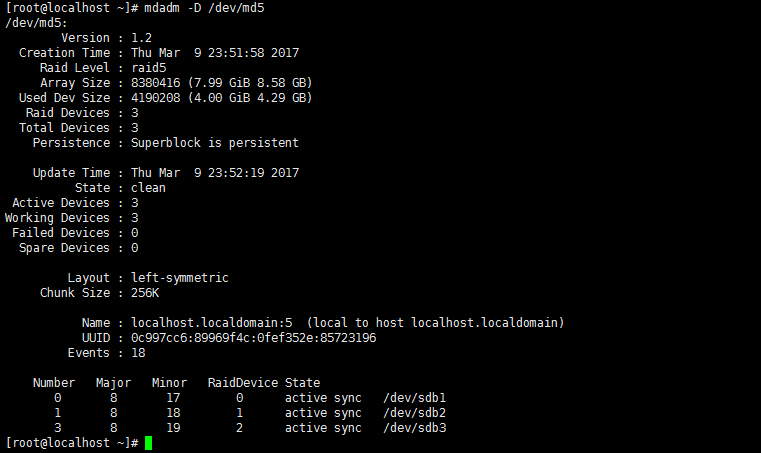Click the Update Time timestamp
Viewport: 761px width, 453px height.
tap(215, 173)
